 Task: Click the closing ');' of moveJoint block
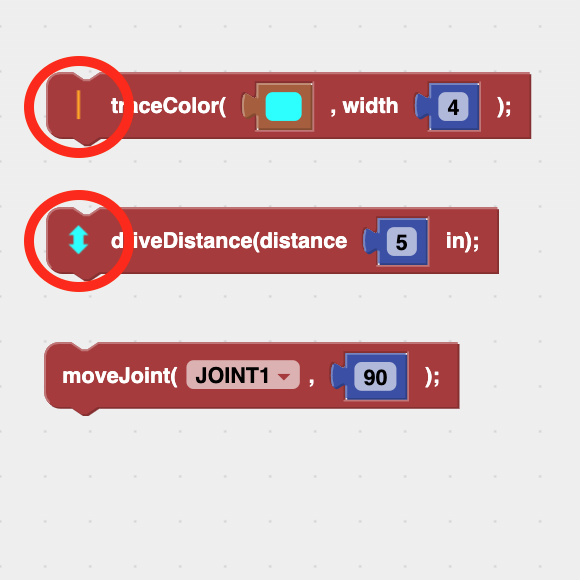432,377
